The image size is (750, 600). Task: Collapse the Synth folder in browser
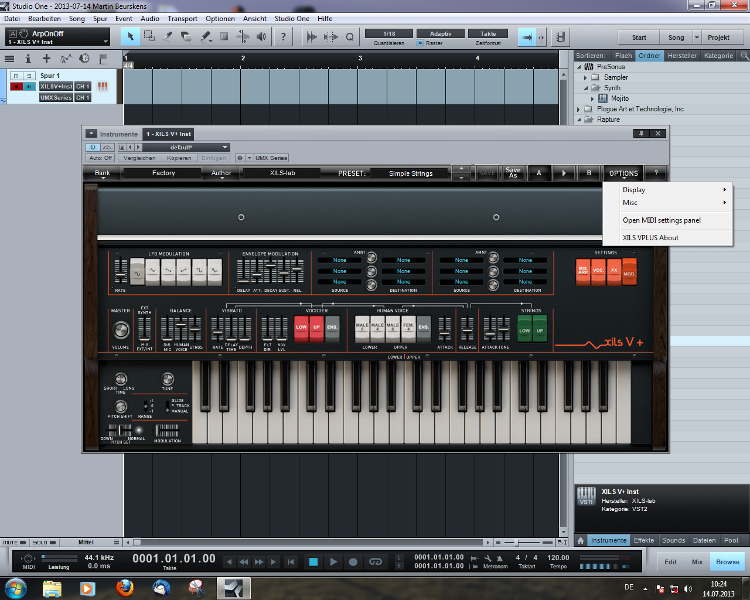point(585,88)
